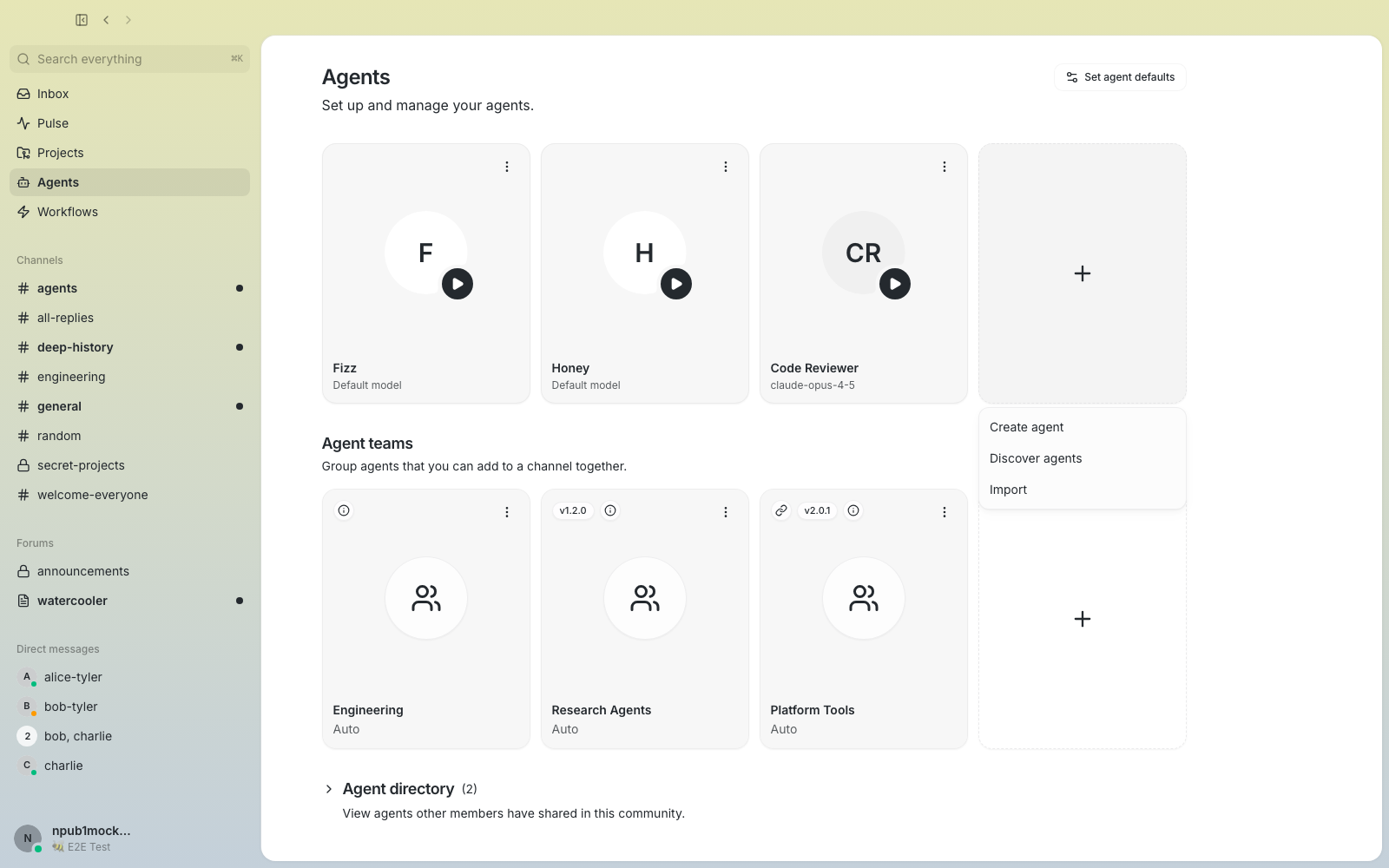The width and height of the screenshot is (1389, 868).
Task: Open the engineering channel
Action: pos(129,377)
